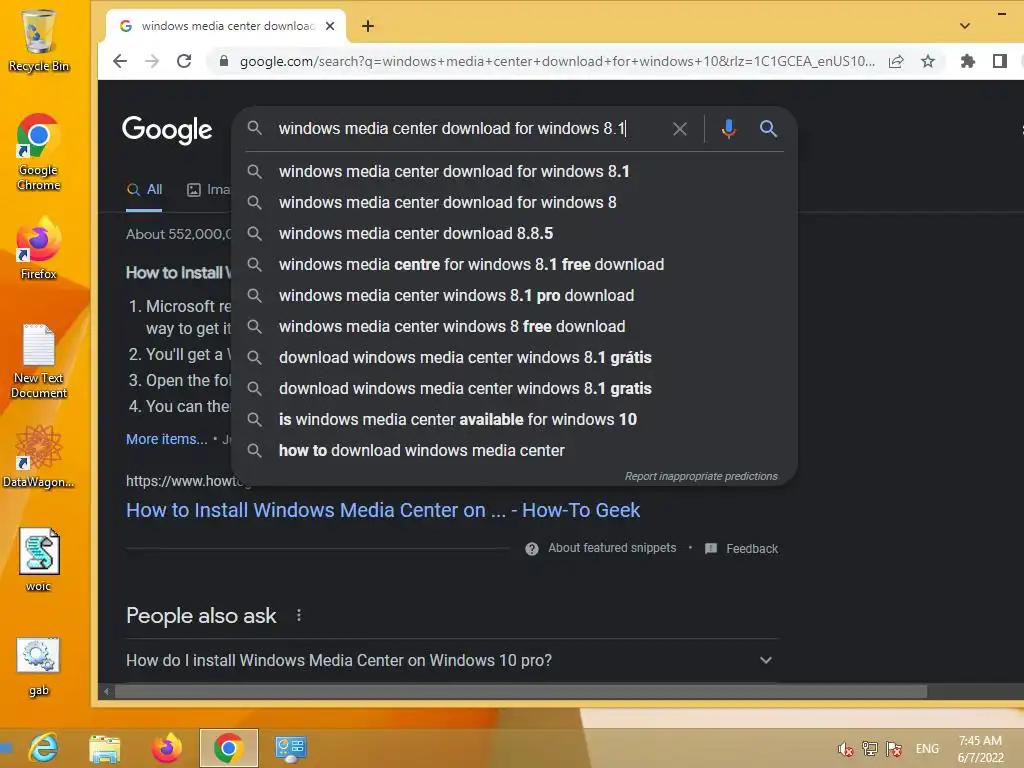Submit search with blue magnifier icon

coord(769,129)
